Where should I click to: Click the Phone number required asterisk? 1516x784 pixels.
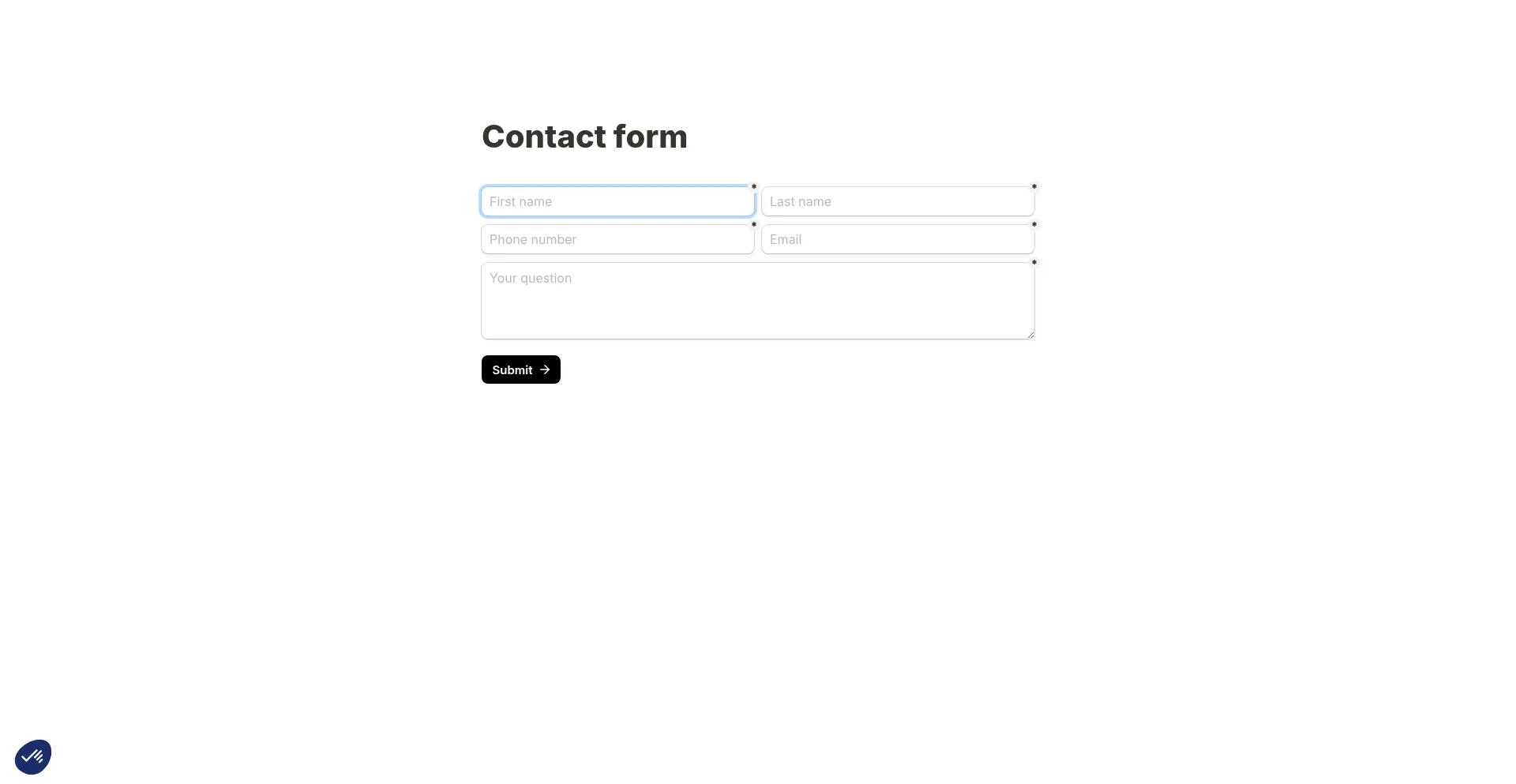[x=754, y=225]
